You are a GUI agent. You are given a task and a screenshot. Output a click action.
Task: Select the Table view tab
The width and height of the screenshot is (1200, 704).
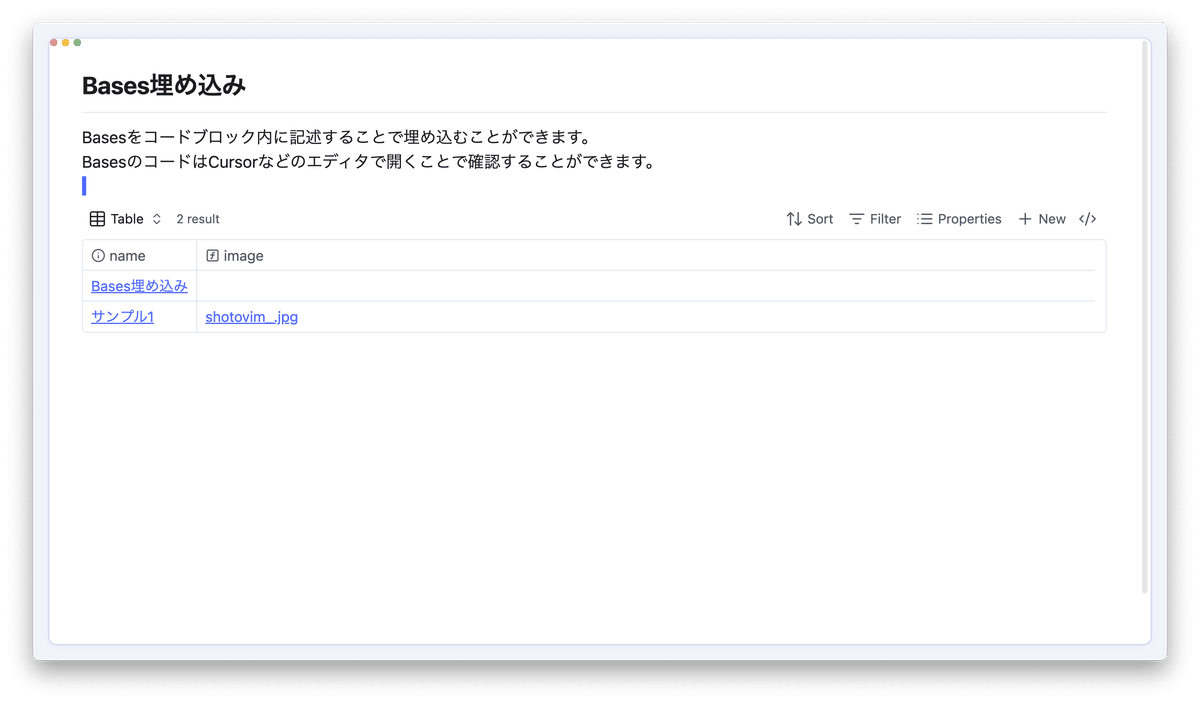pyautogui.click(x=126, y=218)
